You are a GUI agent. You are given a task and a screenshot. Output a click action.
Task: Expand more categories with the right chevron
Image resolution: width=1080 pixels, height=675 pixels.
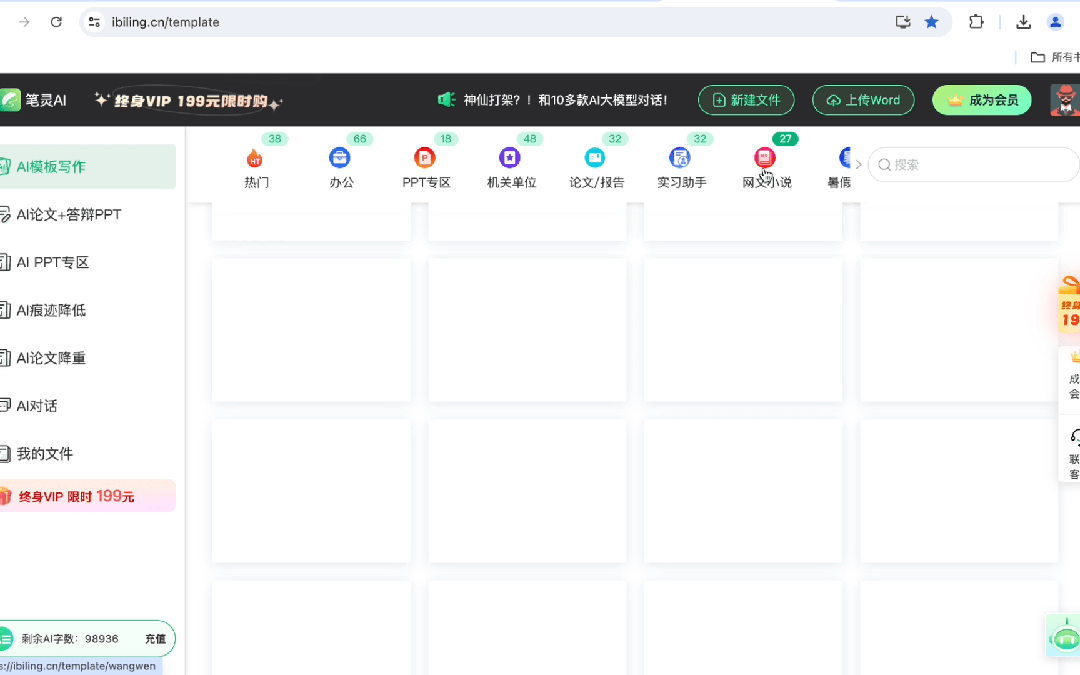(858, 165)
